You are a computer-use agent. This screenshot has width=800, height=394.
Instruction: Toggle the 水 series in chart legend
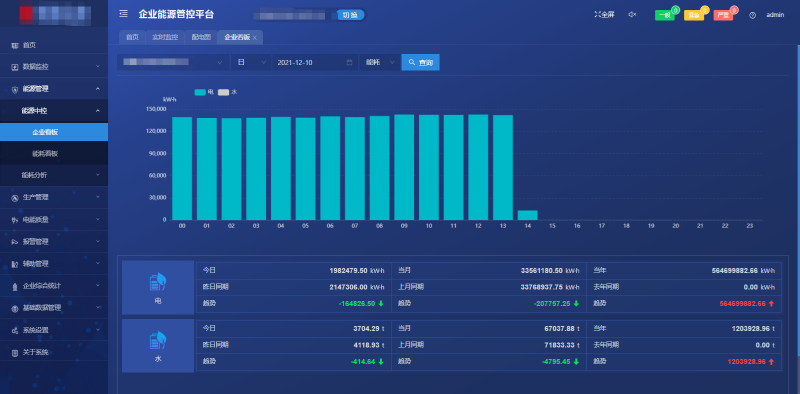pos(228,92)
